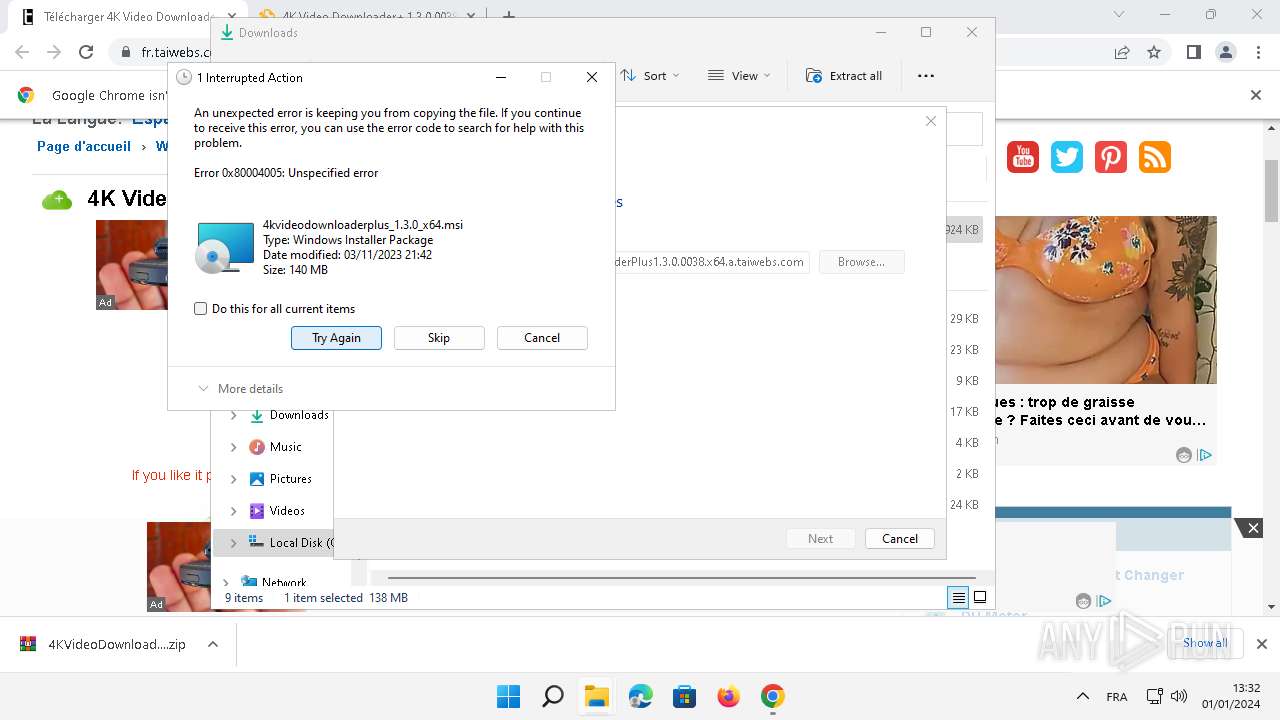
Task: Check 'Do this for all current items'
Action: point(201,309)
